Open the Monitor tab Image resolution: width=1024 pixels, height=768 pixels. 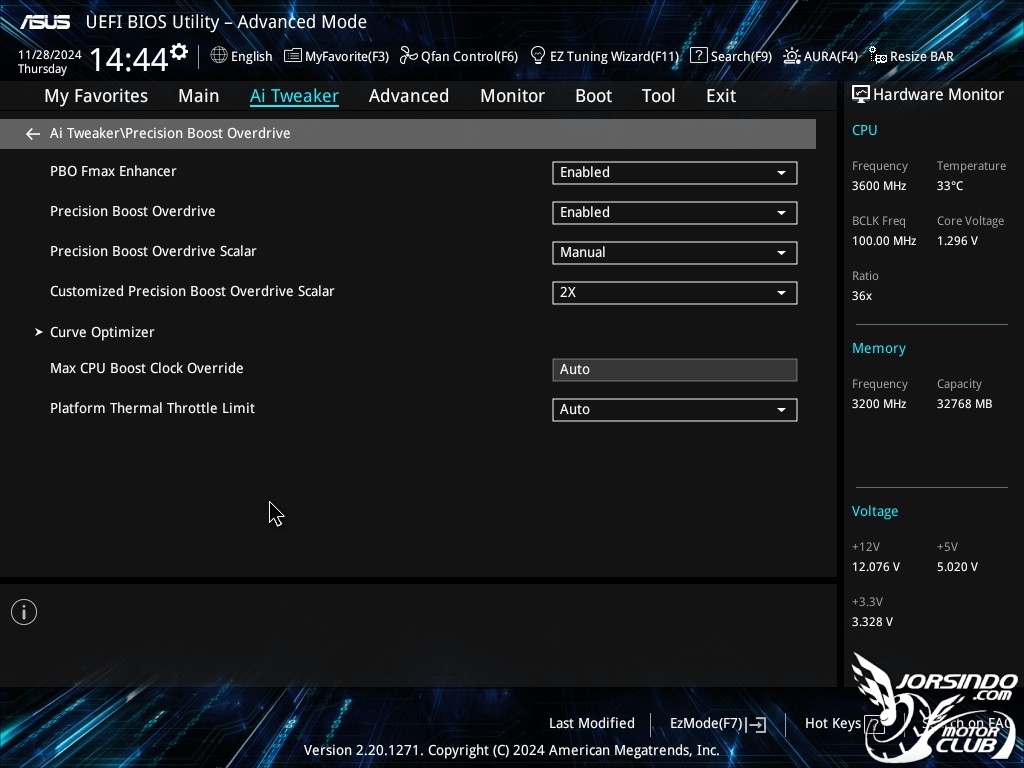tap(513, 96)
